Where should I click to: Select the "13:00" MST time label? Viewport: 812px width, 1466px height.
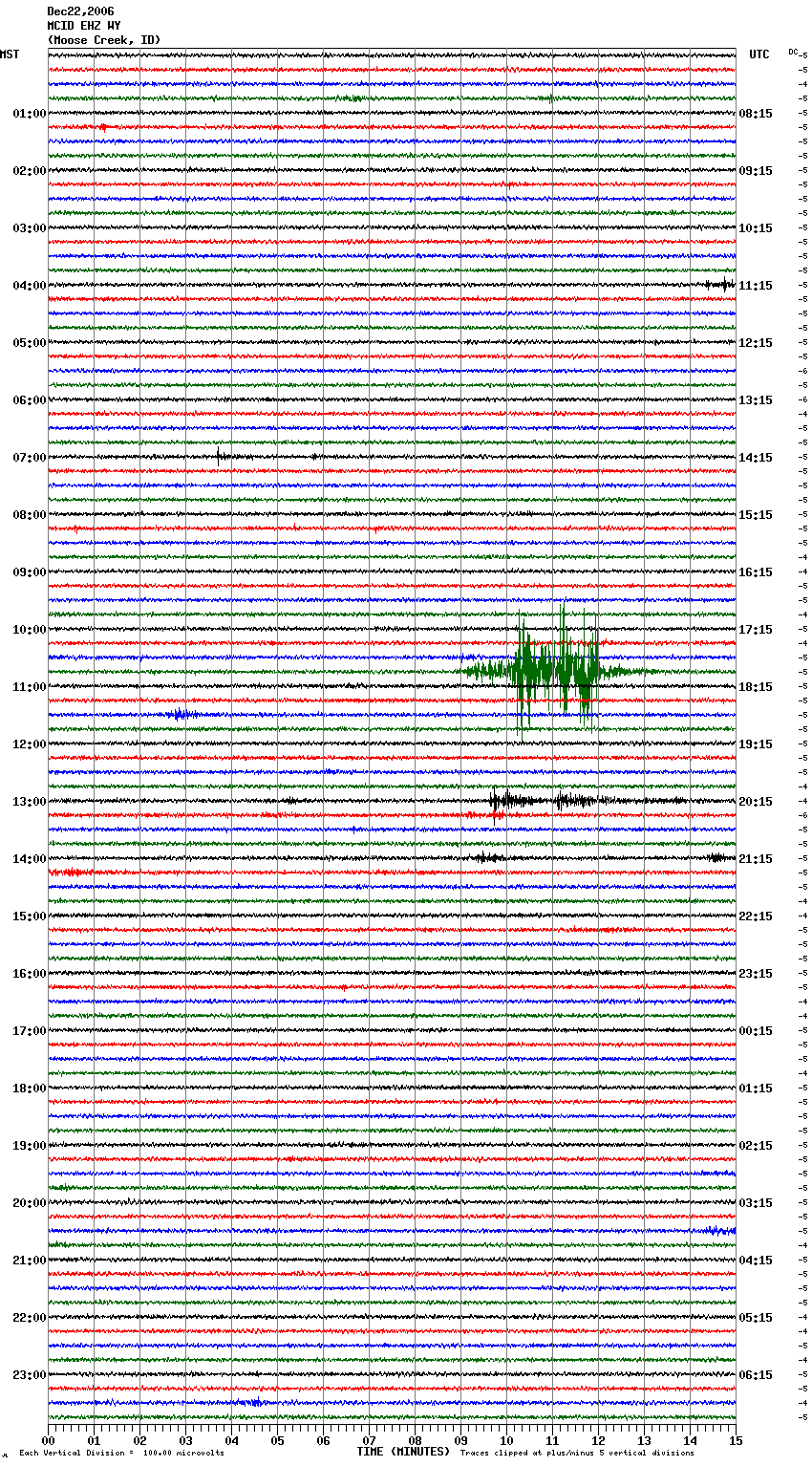[x=29, y=802]
